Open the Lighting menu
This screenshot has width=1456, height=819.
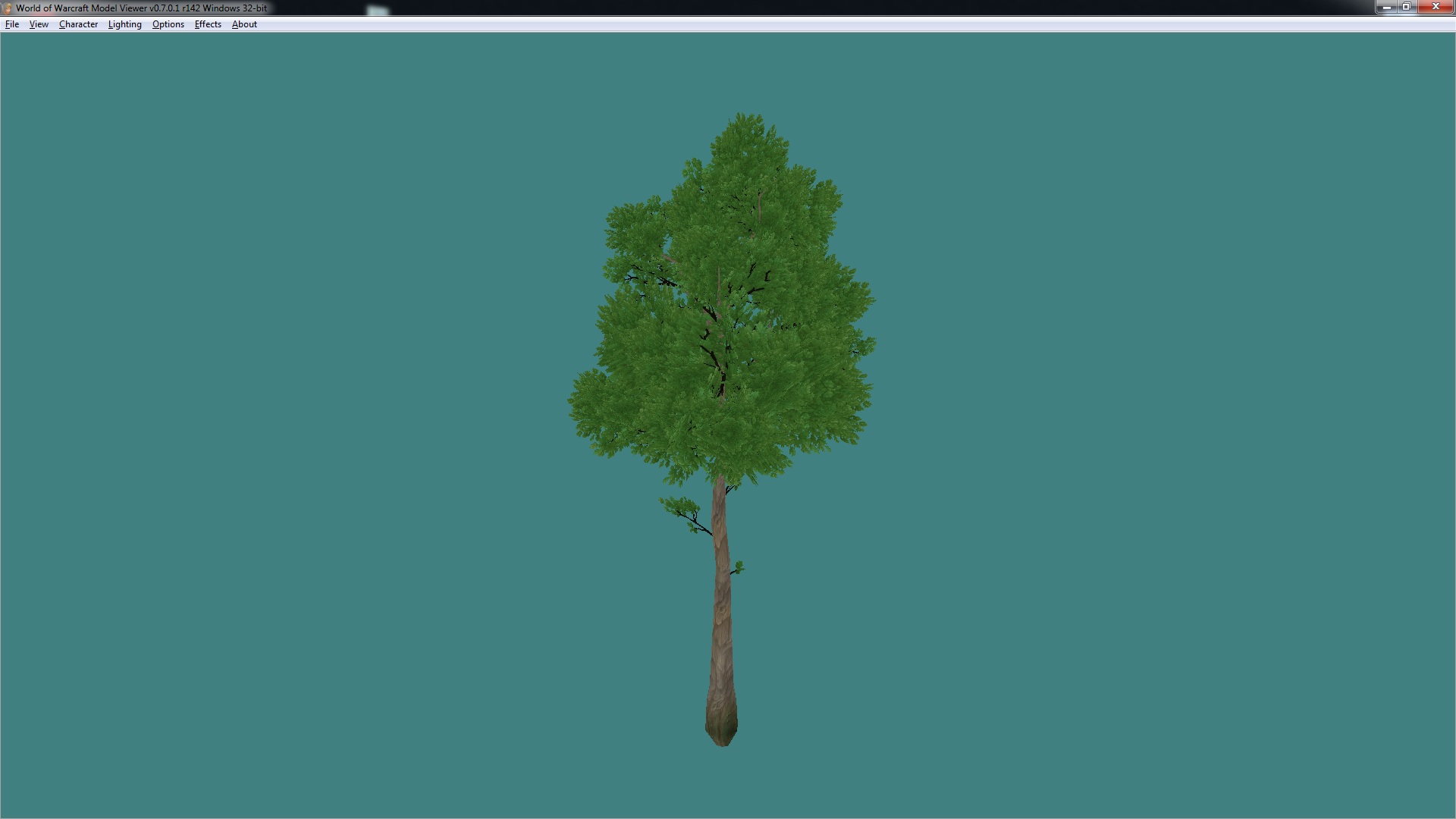pos(124,24)
